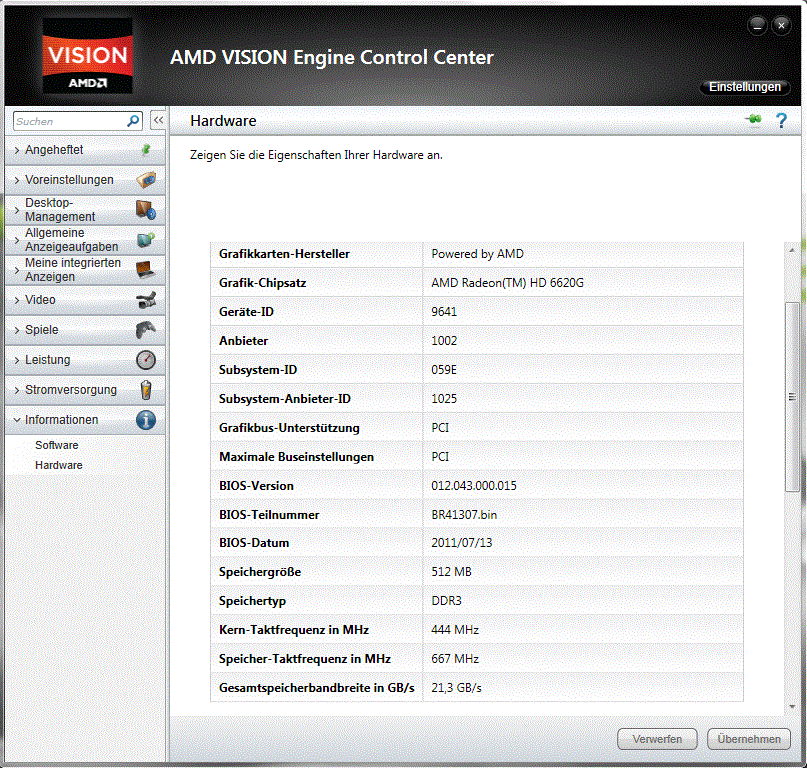This screenshot has width=807, height=768.
Task: Open the Software information page
Action: [x=57, y=445]
